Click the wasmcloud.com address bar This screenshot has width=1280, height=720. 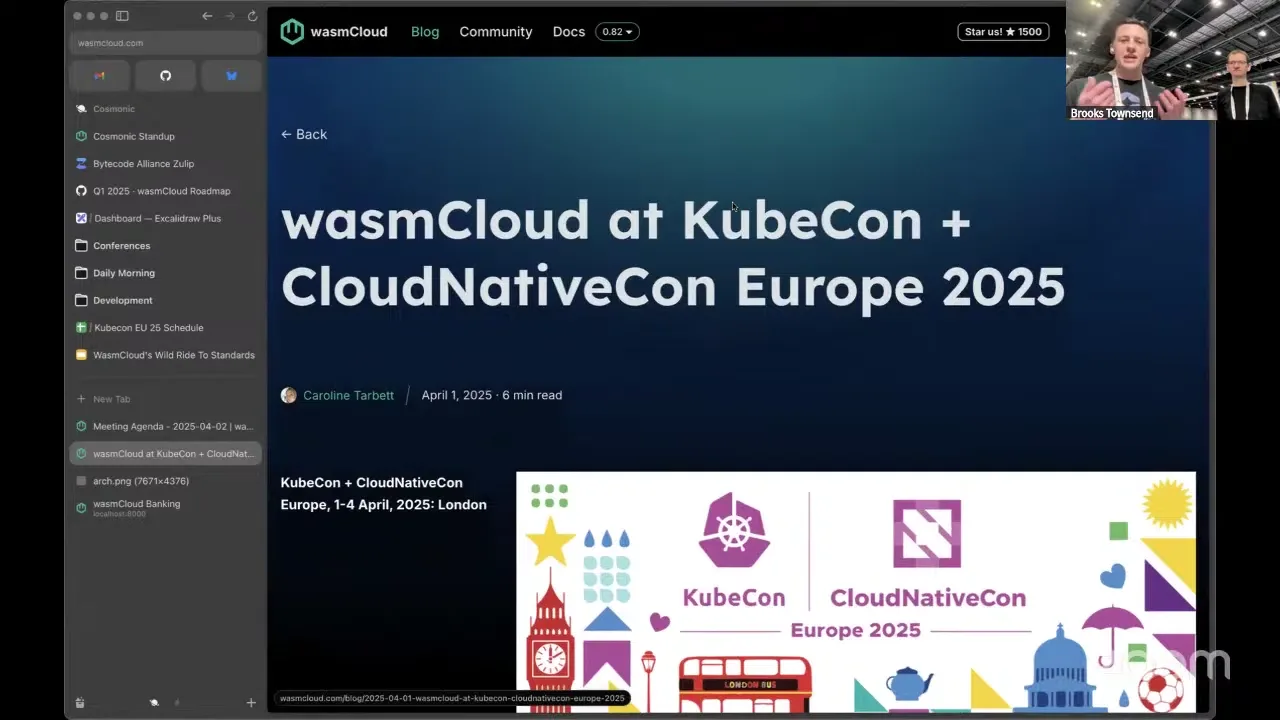(166, 43)
